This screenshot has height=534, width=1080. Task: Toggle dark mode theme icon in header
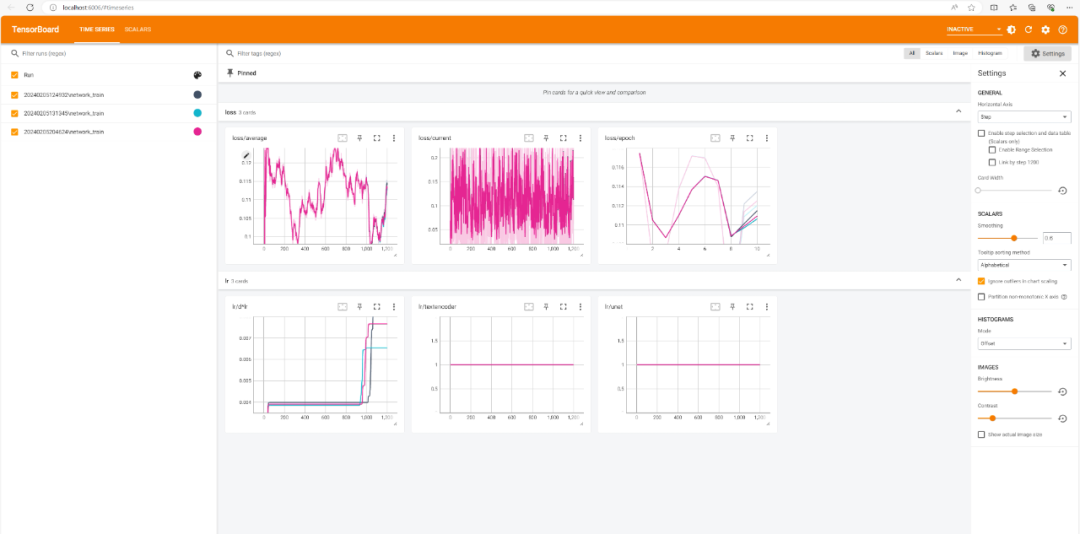click(x=1011, y=30)
